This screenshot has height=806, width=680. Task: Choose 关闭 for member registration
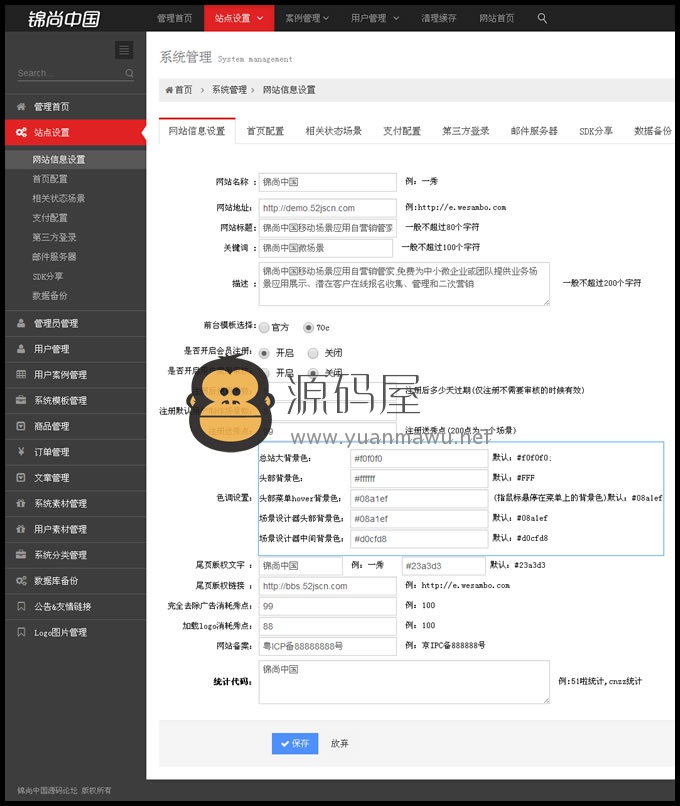tap(313, 353)
